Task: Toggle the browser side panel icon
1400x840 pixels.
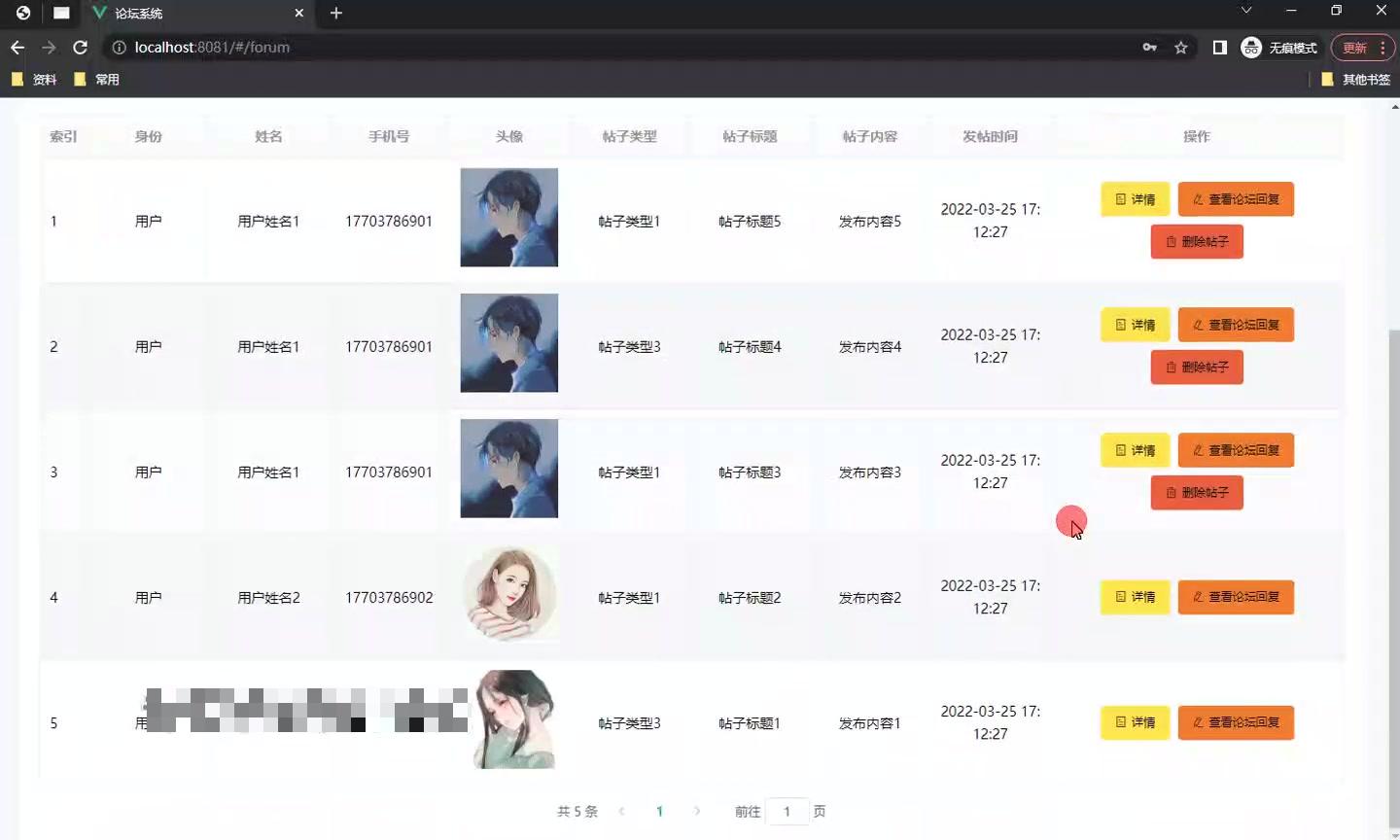Action: click(1220, 48)
